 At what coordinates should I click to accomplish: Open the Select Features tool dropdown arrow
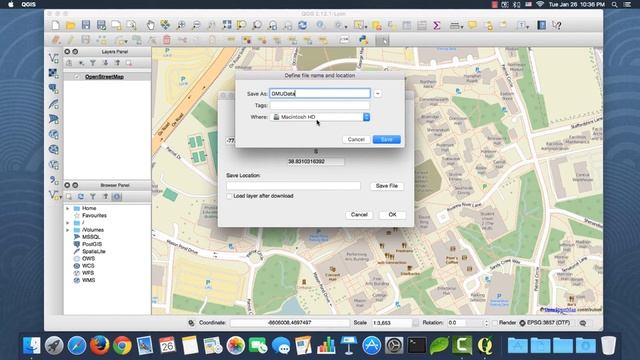pos(366,27)
